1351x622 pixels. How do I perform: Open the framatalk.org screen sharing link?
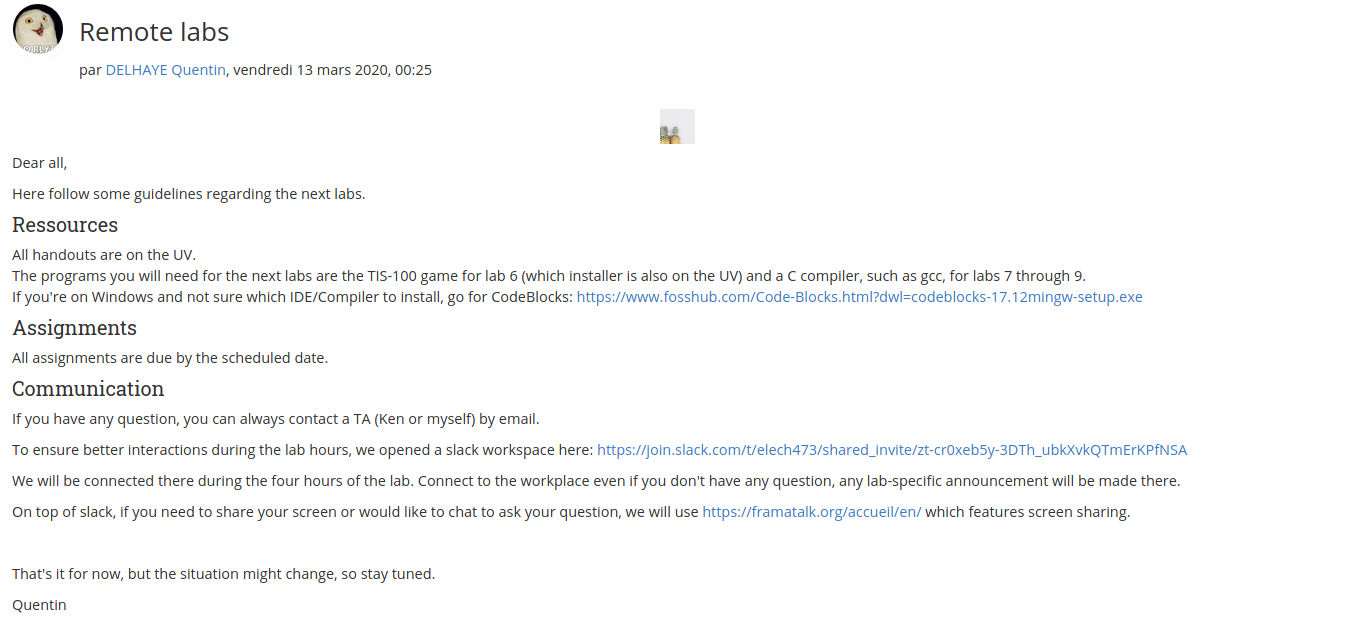pos(812,512)
